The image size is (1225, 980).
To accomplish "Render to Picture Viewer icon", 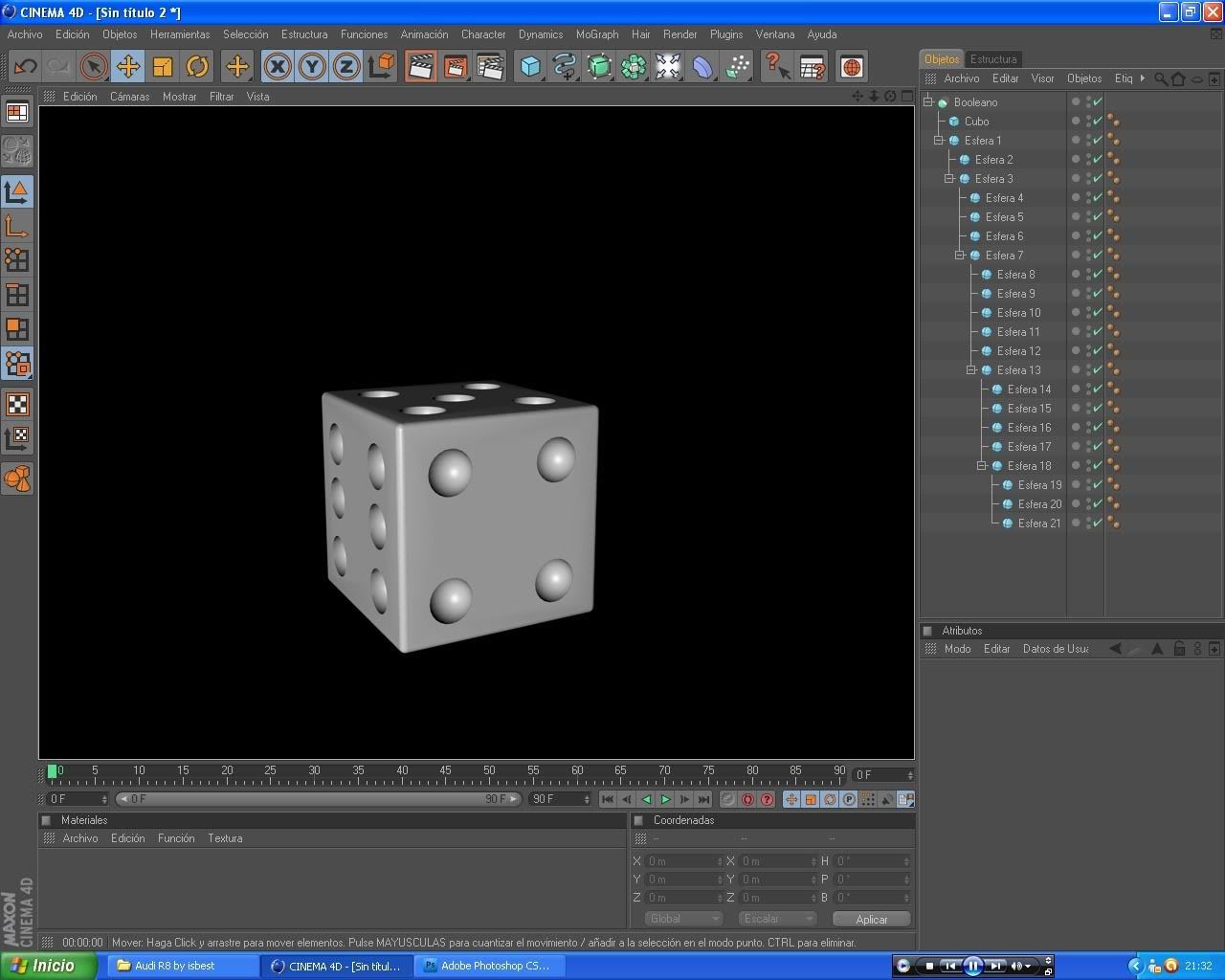I will point(455,67).
